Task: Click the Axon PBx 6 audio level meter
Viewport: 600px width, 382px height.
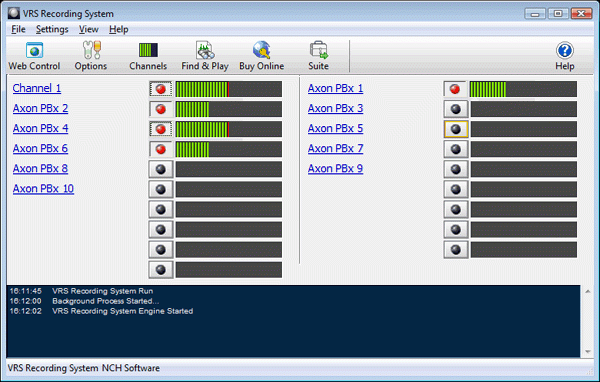Action: pos(229,149)
